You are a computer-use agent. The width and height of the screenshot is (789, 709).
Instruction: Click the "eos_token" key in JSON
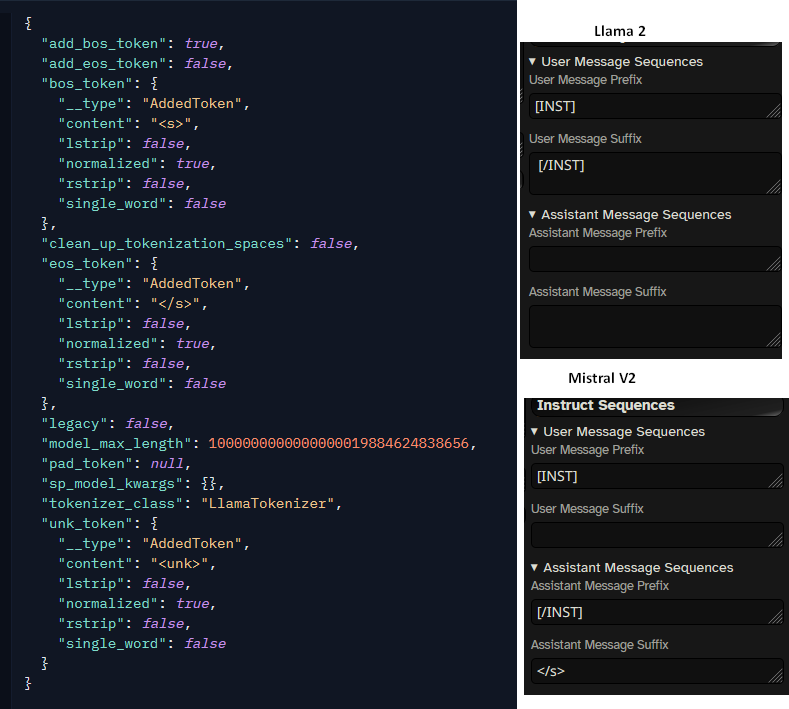[87, 264]
